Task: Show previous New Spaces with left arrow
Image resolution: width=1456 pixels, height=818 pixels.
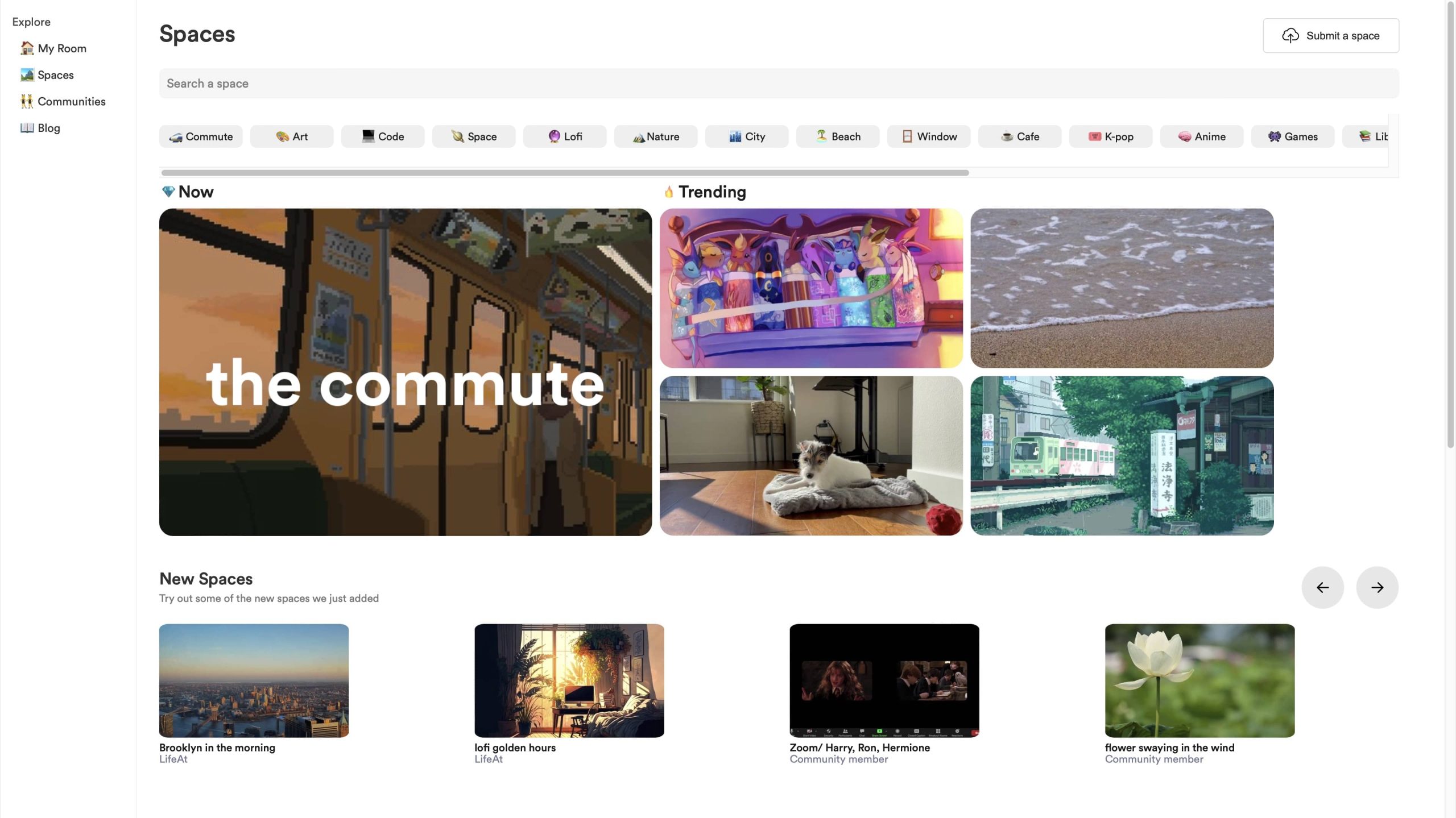Action: 1322,587
